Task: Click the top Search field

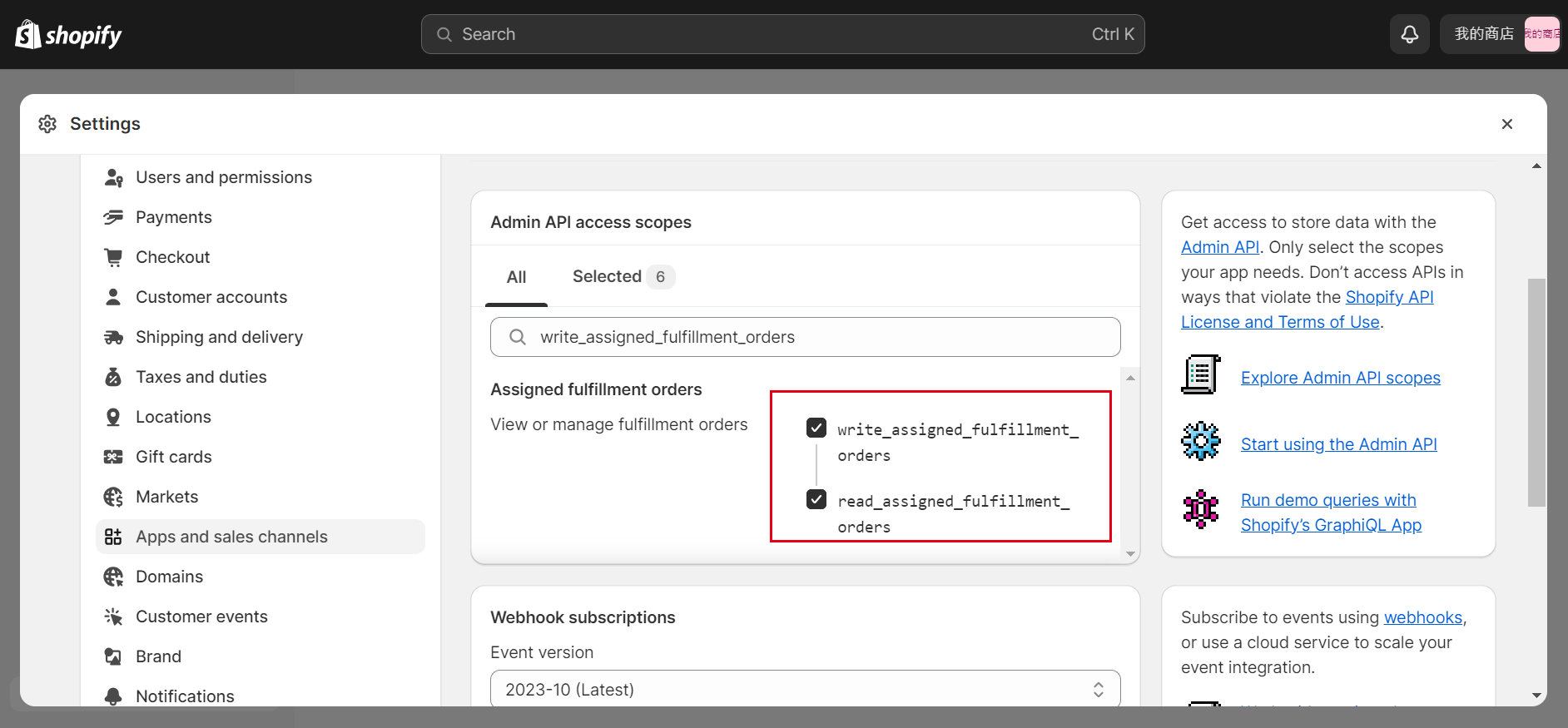Action: (x=782, y=34)
